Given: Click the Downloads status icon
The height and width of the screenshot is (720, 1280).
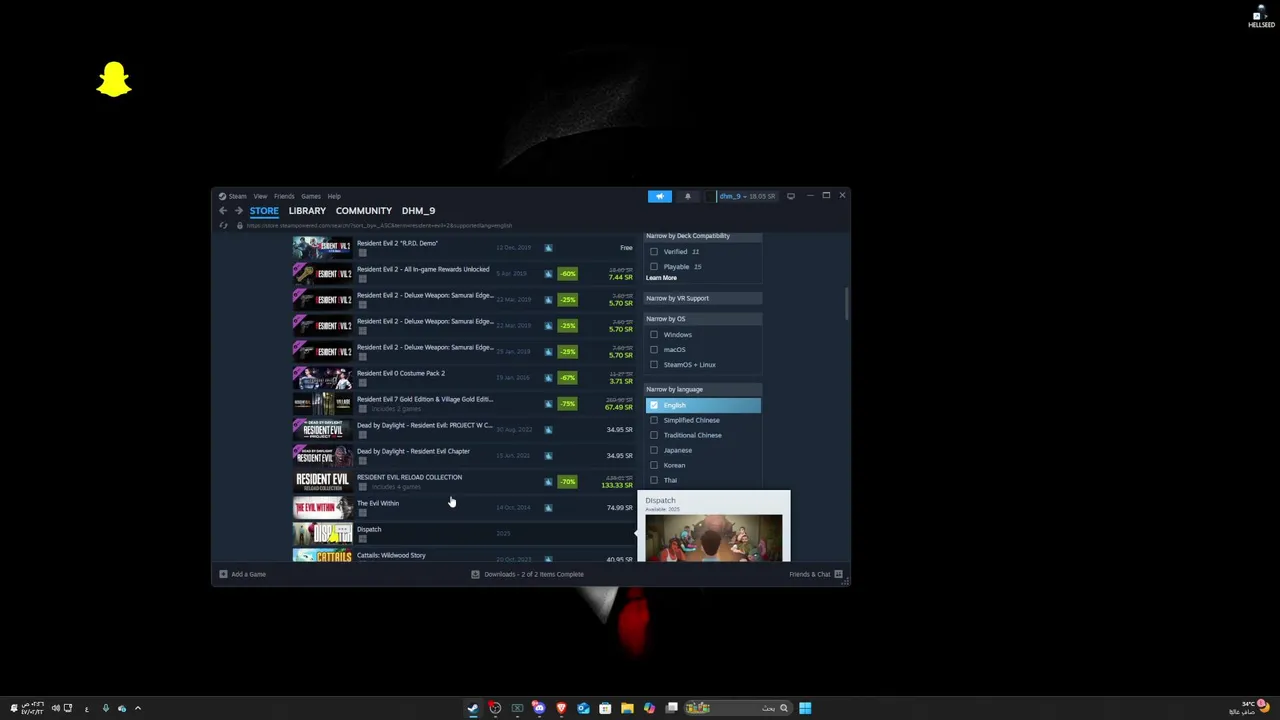Looking at the screenshot, I should pos(475,574).
